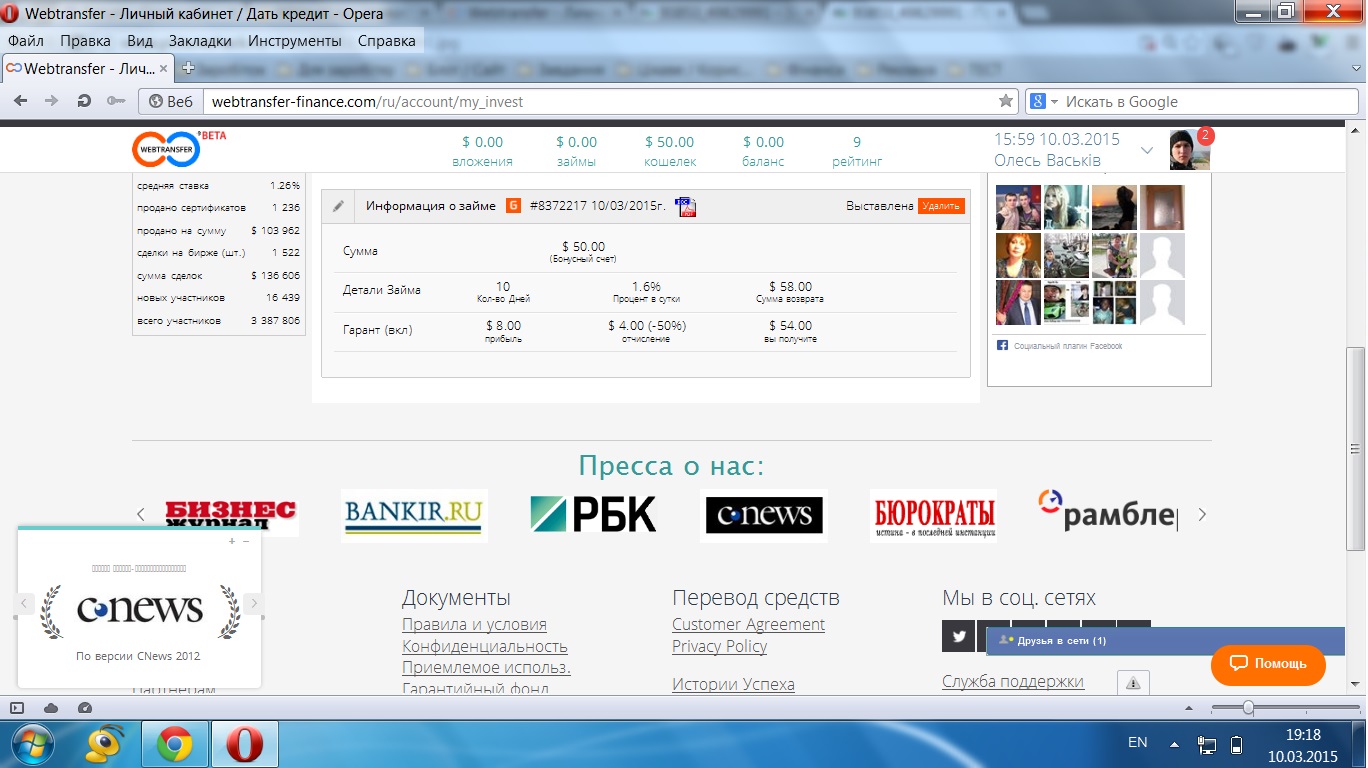The width and height of the screenshot is (1368, 768).
Task: Open the Служба поддержки link
Action: tap(1013, 682)
